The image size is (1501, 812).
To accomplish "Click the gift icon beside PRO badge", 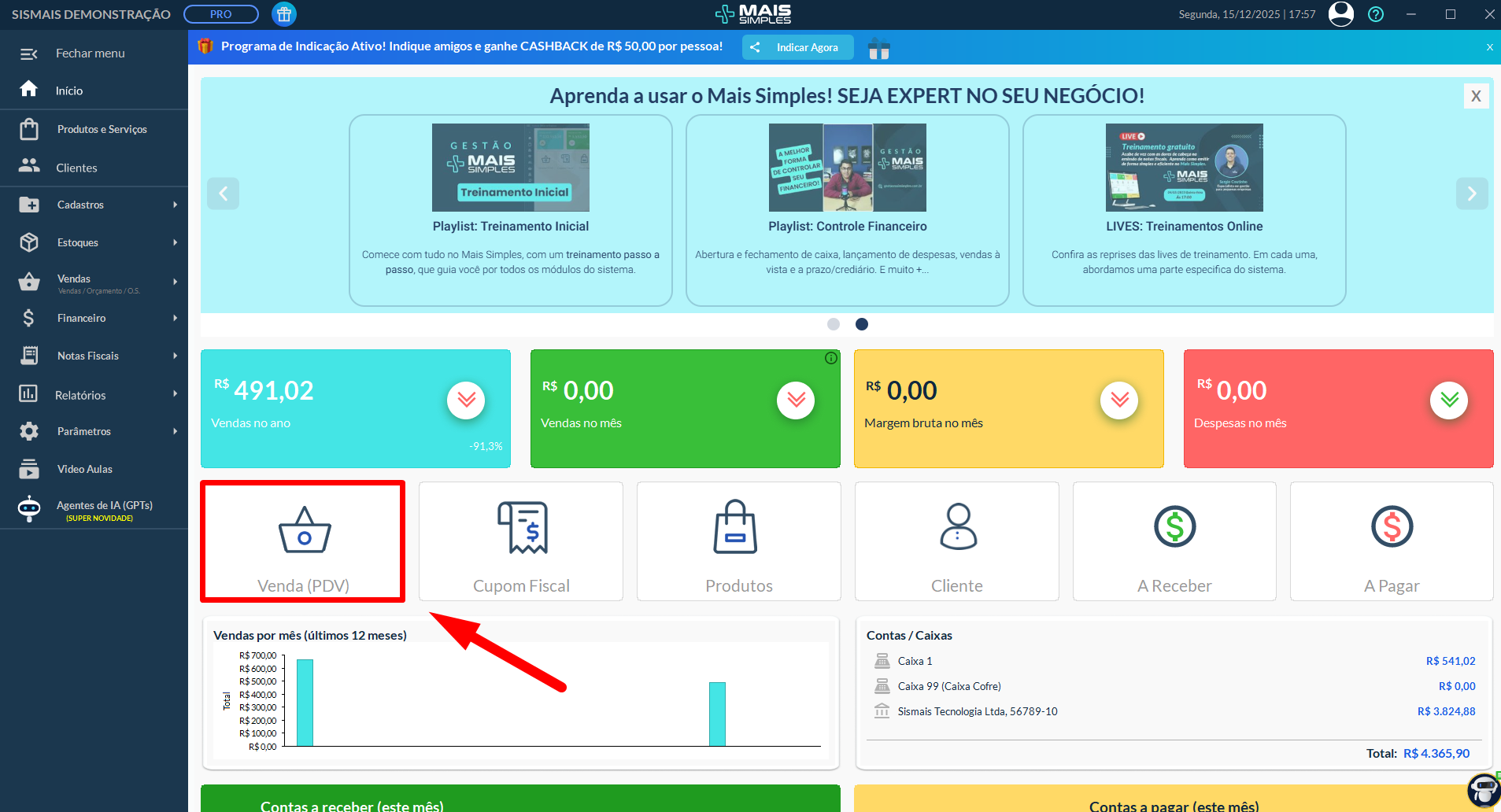I will (x=284, y=14).
